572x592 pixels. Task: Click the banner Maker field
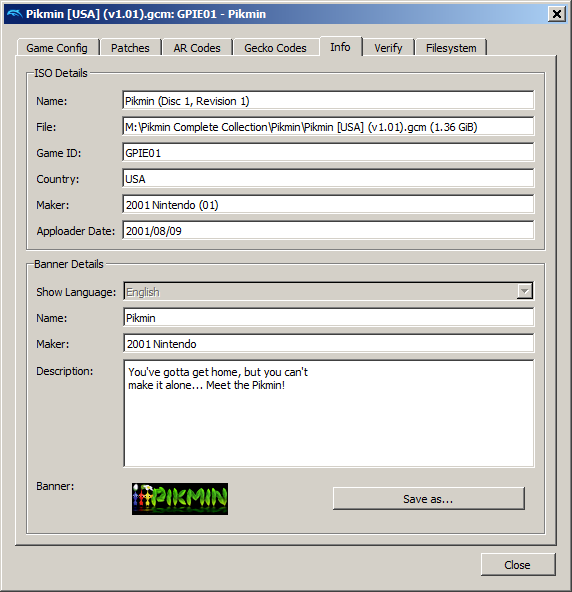328,344
